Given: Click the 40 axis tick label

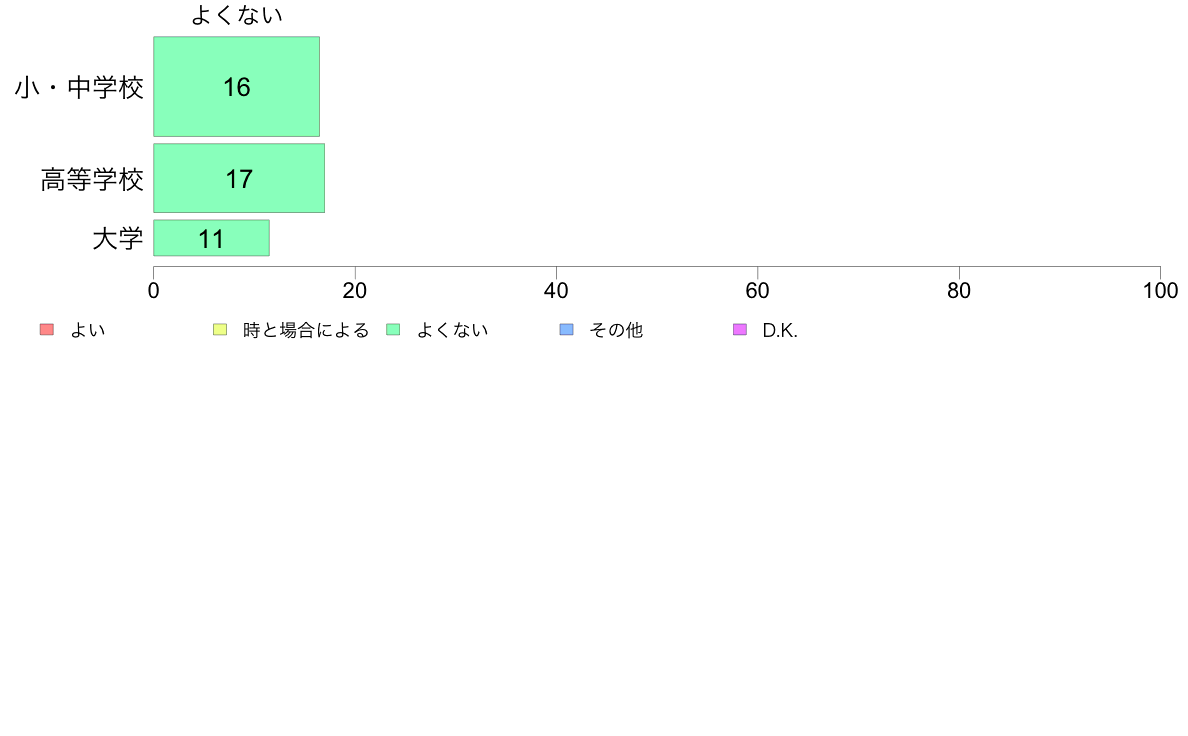Looking at the screenshot, I should 556,291.
